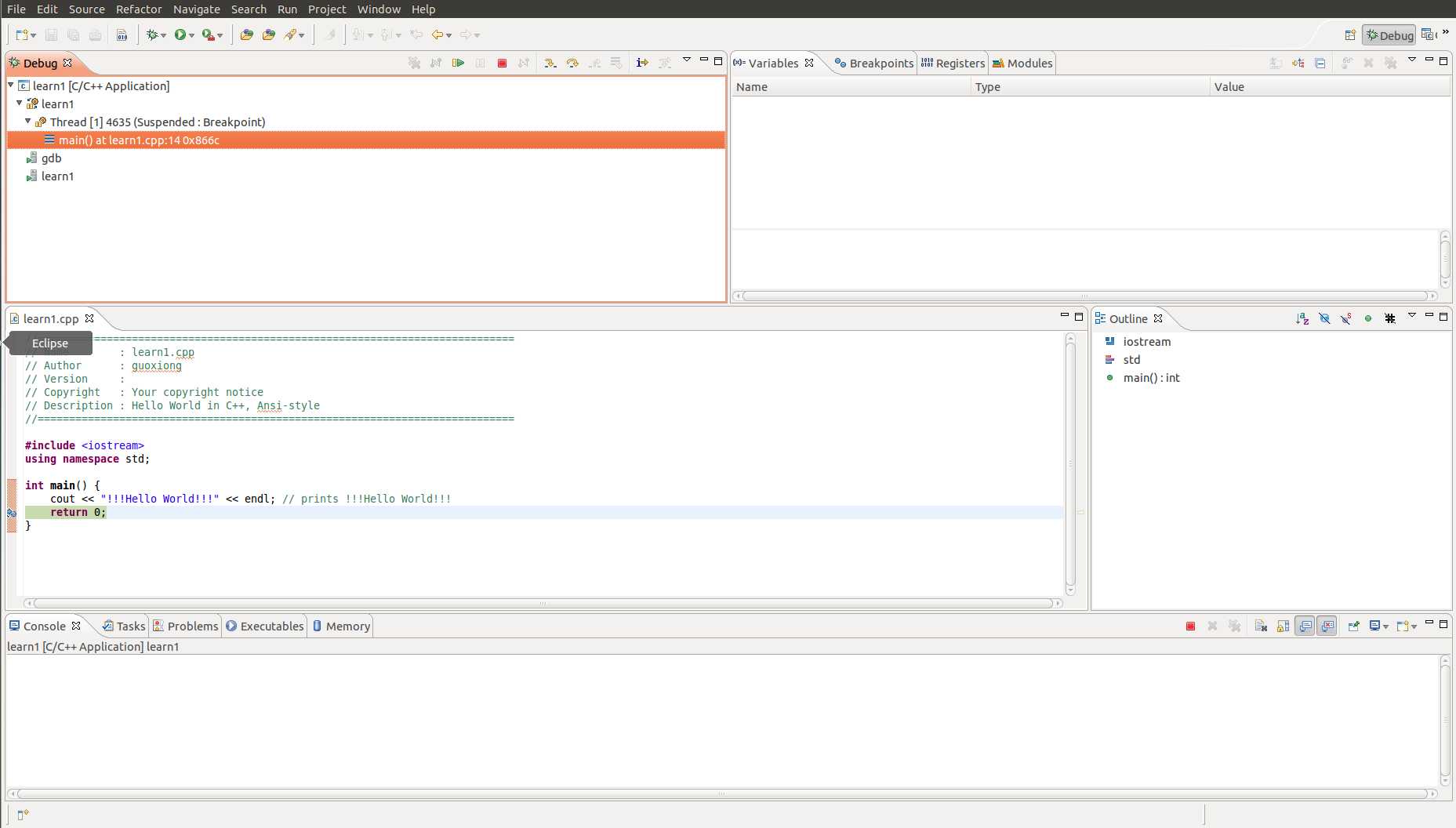Click the Step Over icon
This screenshot has height=828, width=1456.
pos(572,63)
